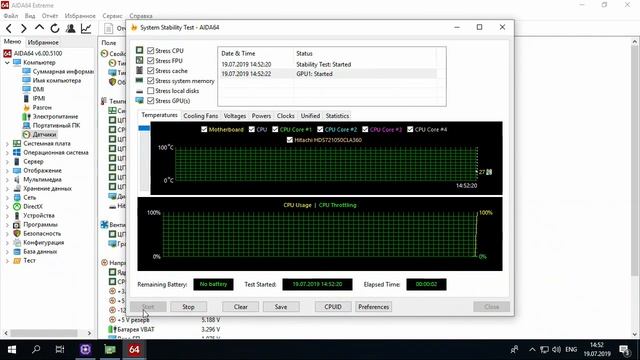Expand the Мультимедиа tree node
The width and height of the screenshot is (640, 360).
(7, 180)
